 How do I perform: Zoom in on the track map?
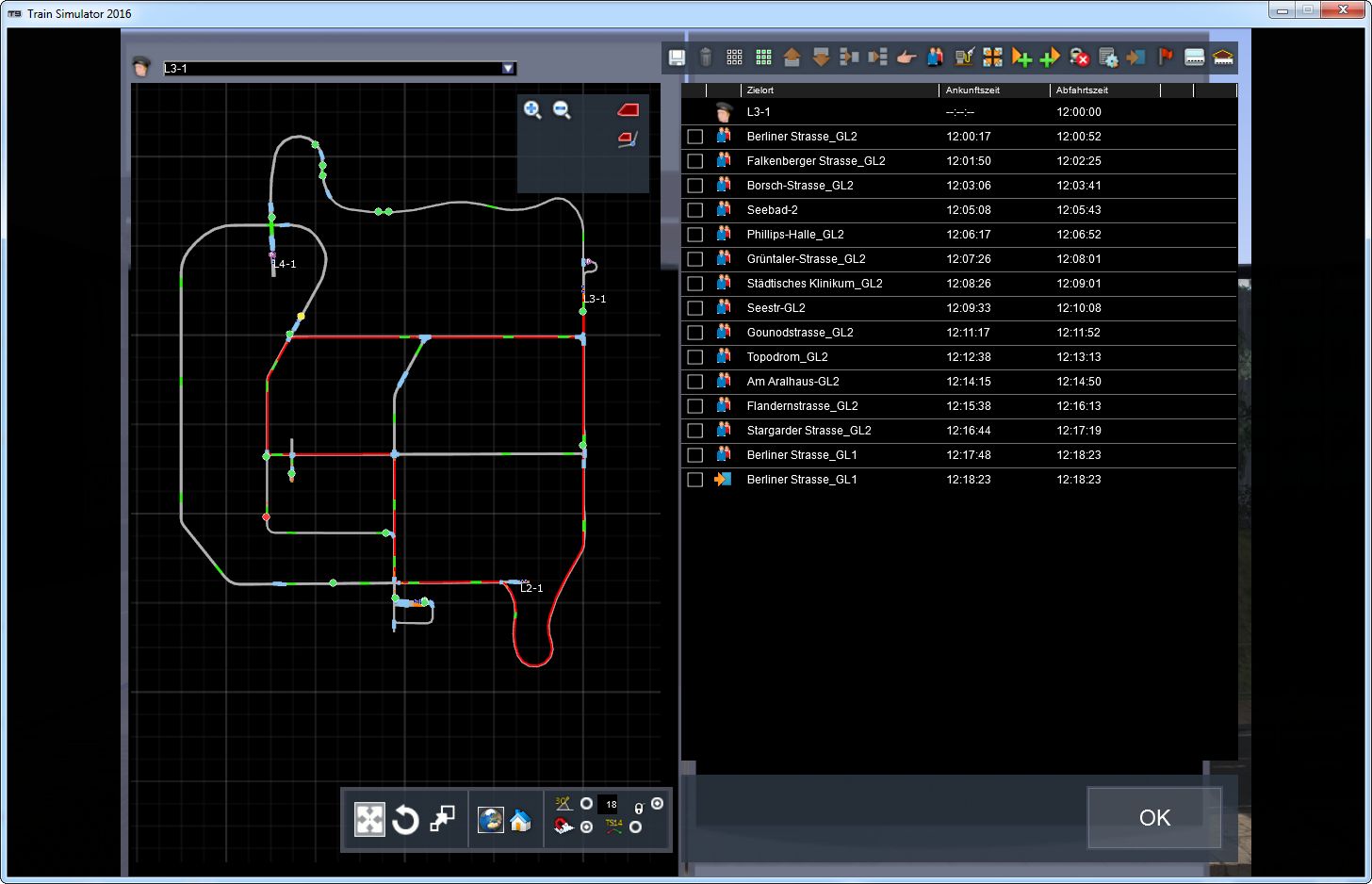coord(532,110)
